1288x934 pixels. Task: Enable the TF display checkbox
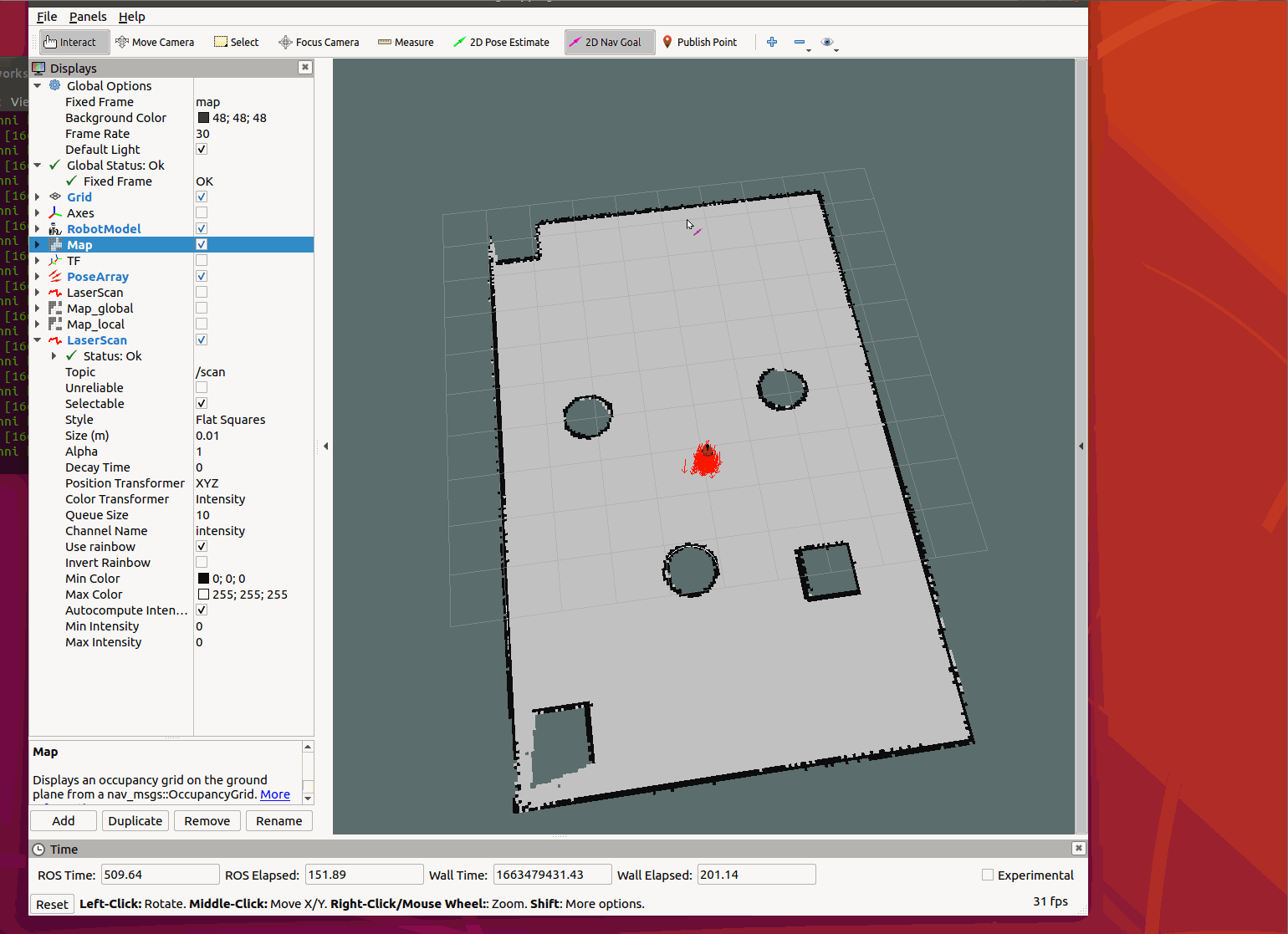tap(202, 261)
